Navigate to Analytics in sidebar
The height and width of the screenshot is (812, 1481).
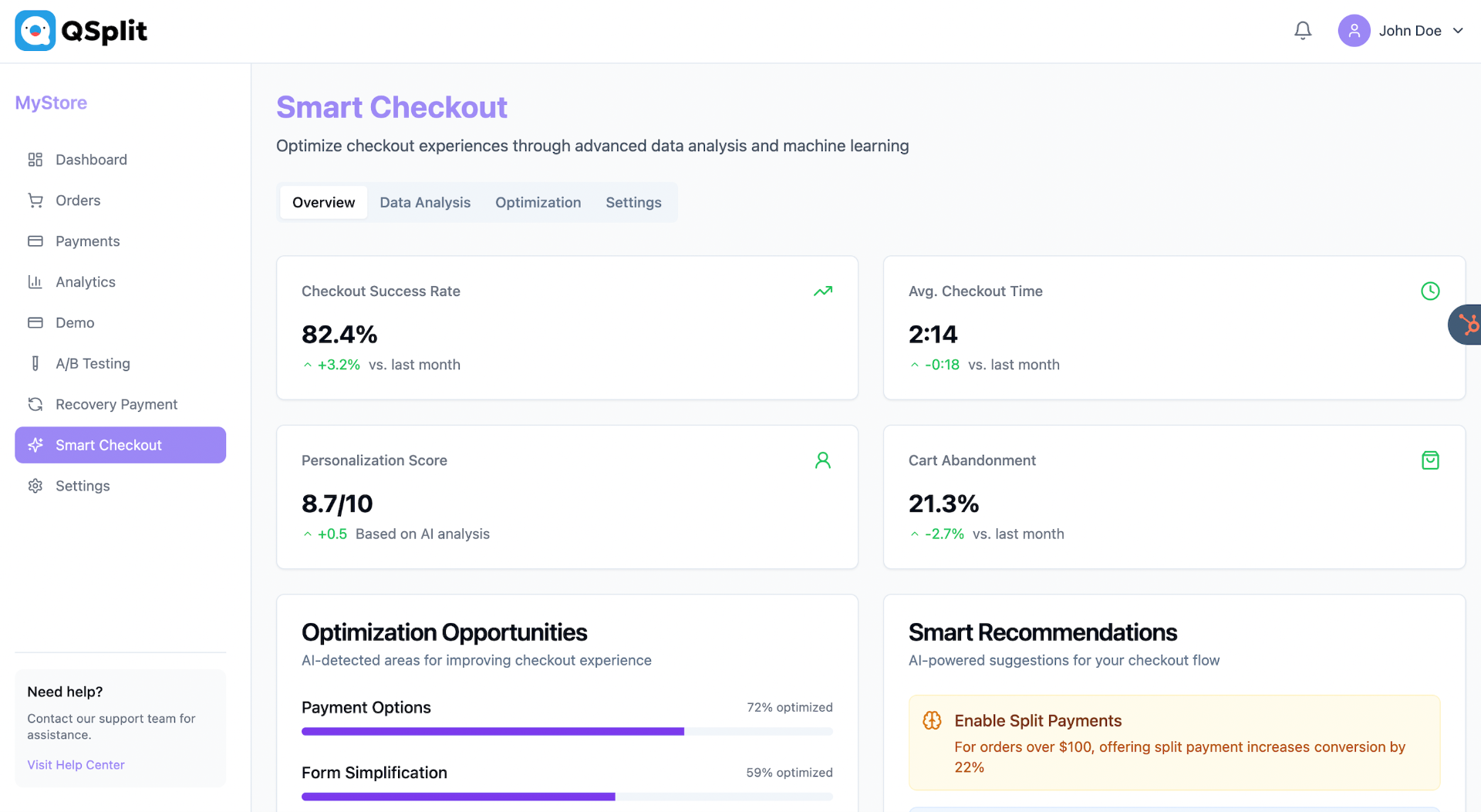(85, 282)
